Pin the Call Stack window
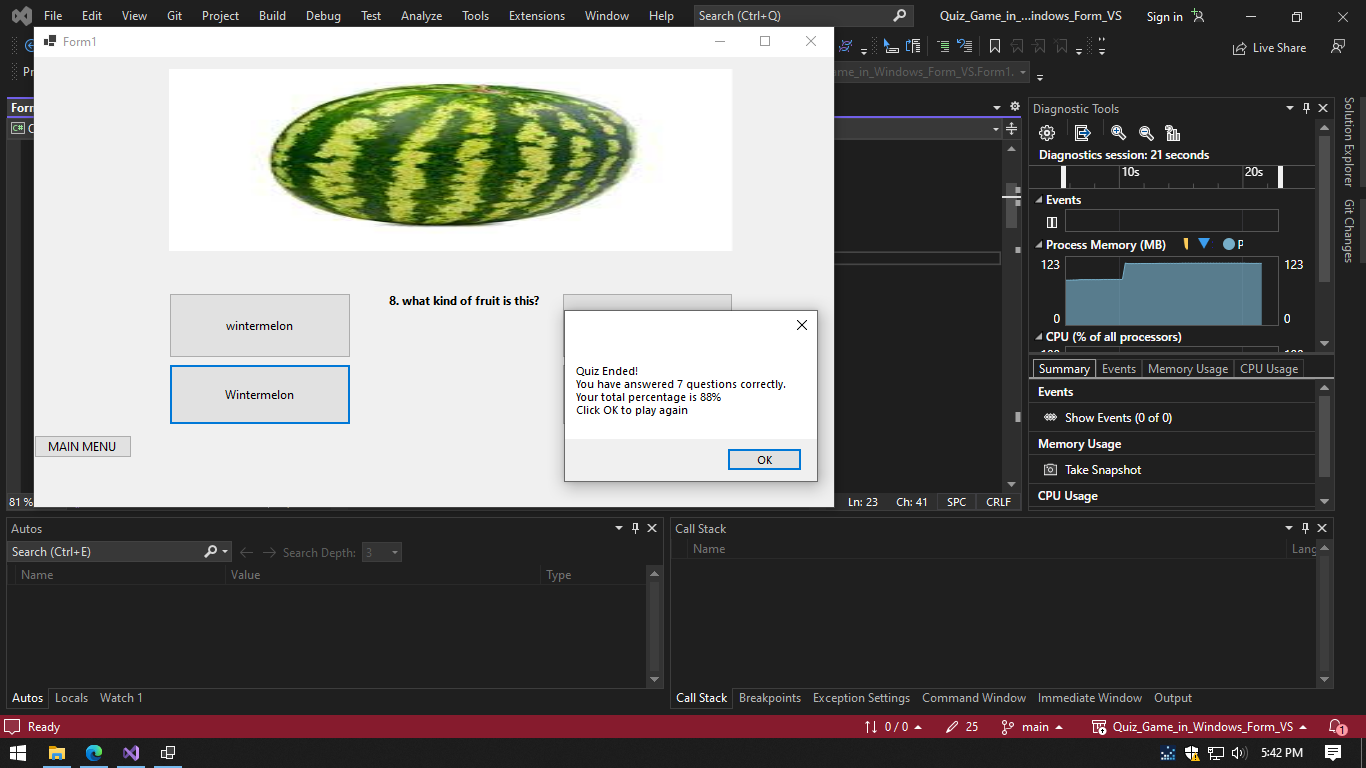Viewport: 1366px width, 768px height. click(1306, 528)
